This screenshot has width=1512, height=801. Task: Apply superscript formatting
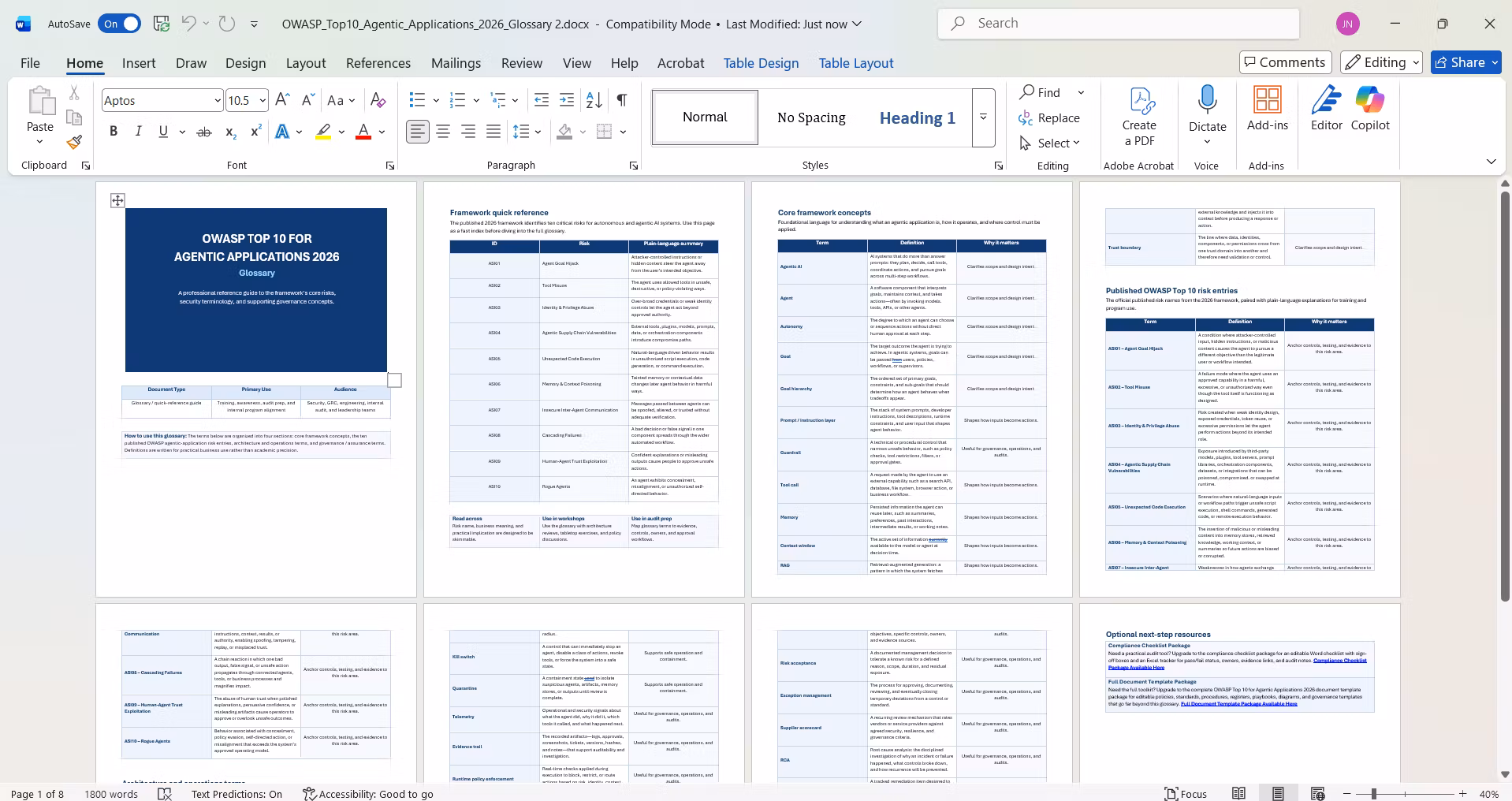pyautogui.click(x=255, y=132)
